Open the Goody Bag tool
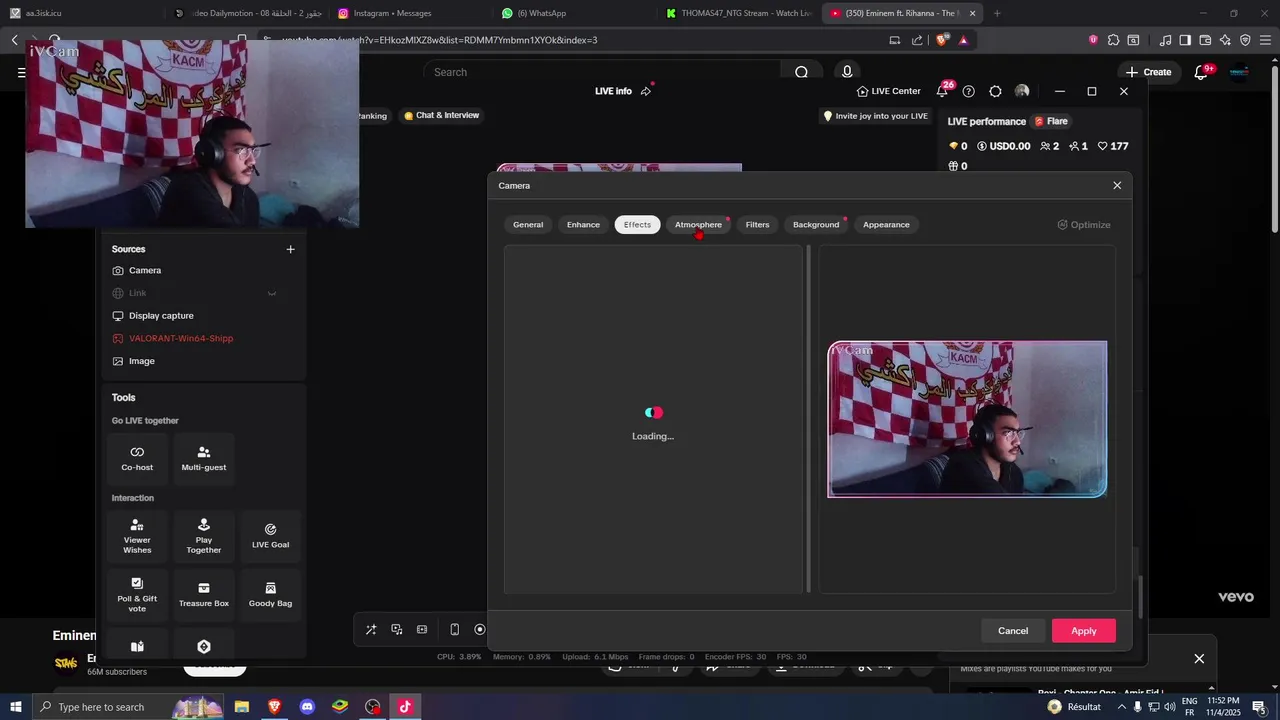The width and height of the screenshot is (1280, 720). 270,595
